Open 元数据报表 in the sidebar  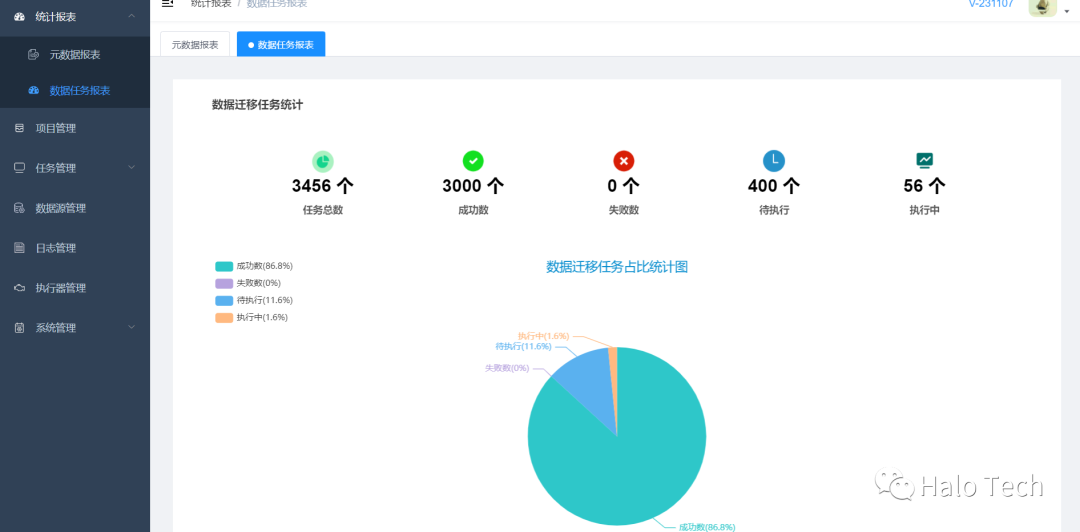coord(74,54)
